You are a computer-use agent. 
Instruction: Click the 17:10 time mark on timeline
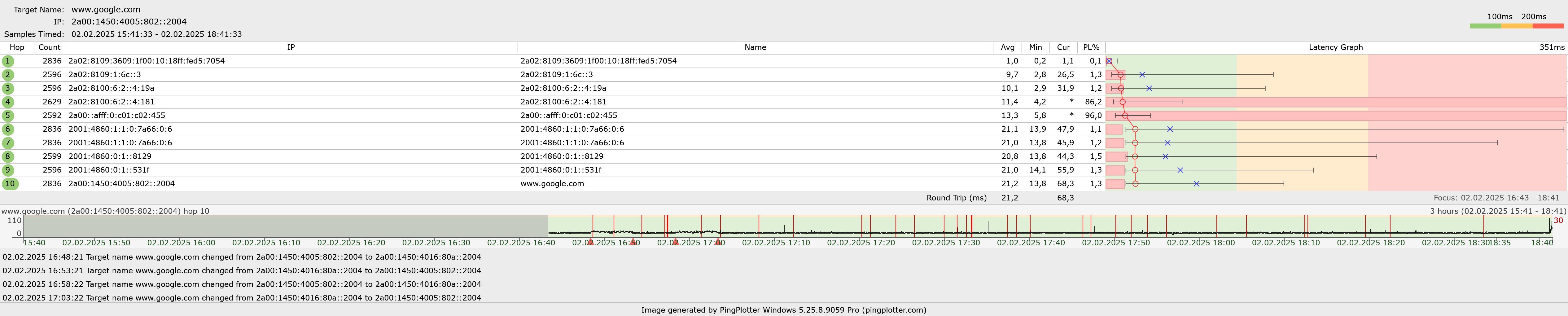(775, 243)
